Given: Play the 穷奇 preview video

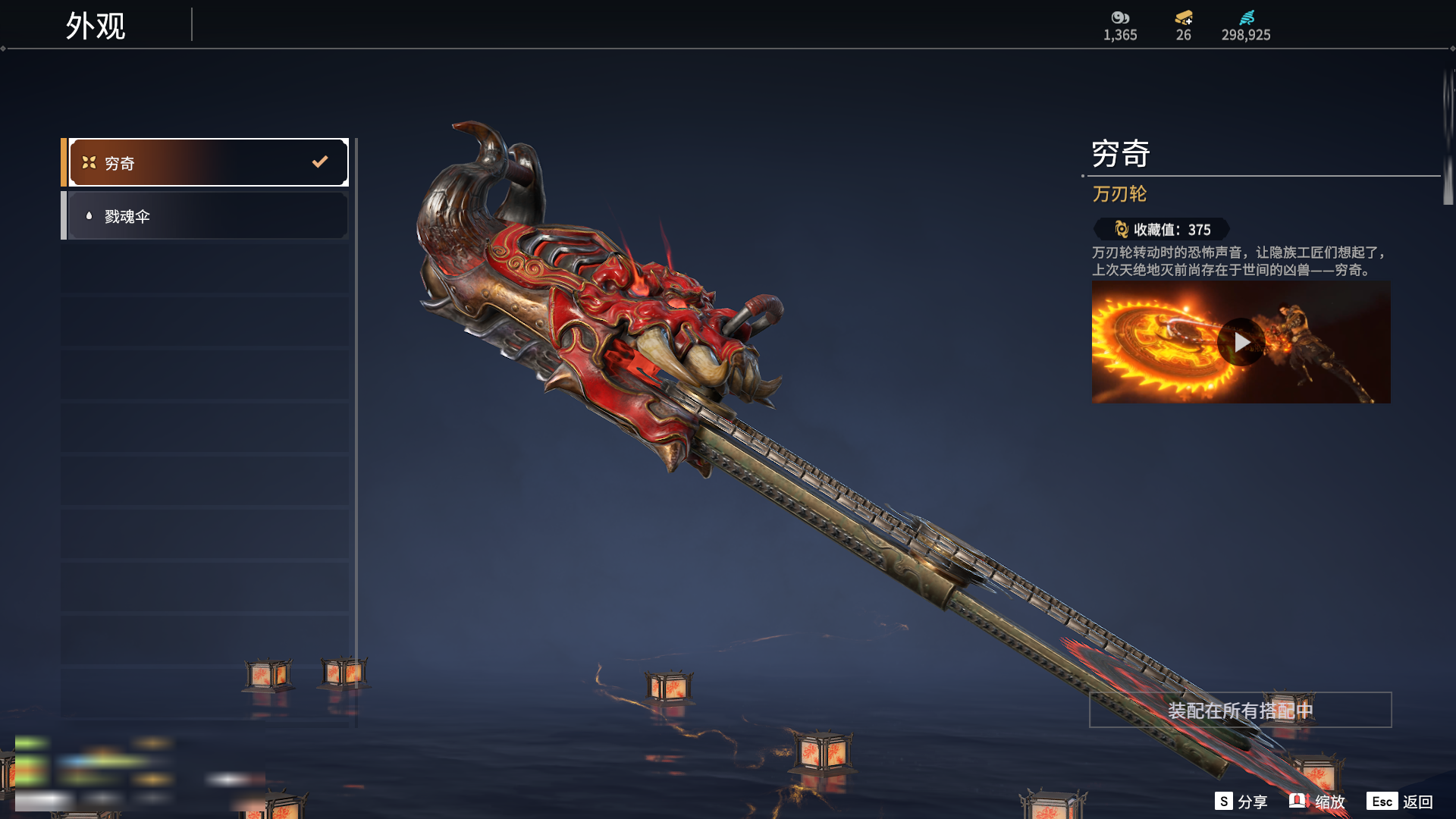Looking at the screenshot, I should click(x=1241, y=342).
